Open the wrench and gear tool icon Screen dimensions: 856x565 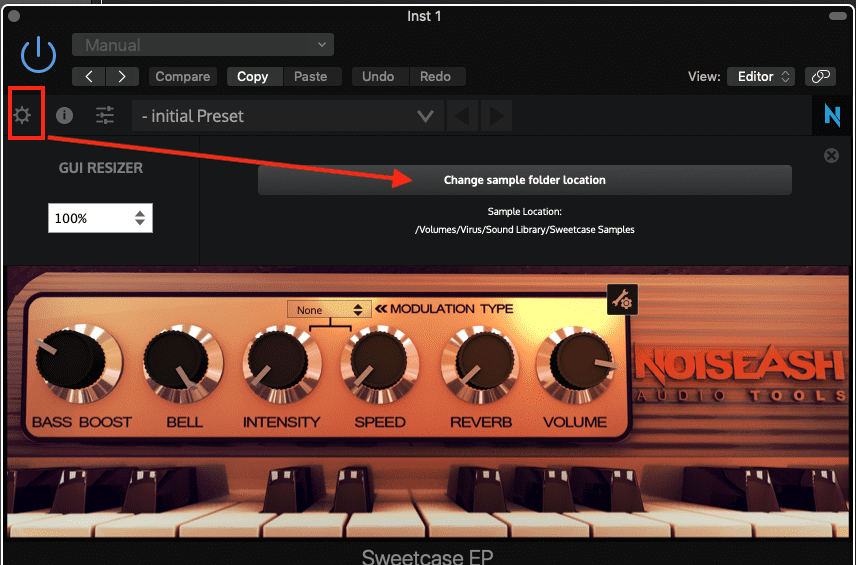click(622, 300)
